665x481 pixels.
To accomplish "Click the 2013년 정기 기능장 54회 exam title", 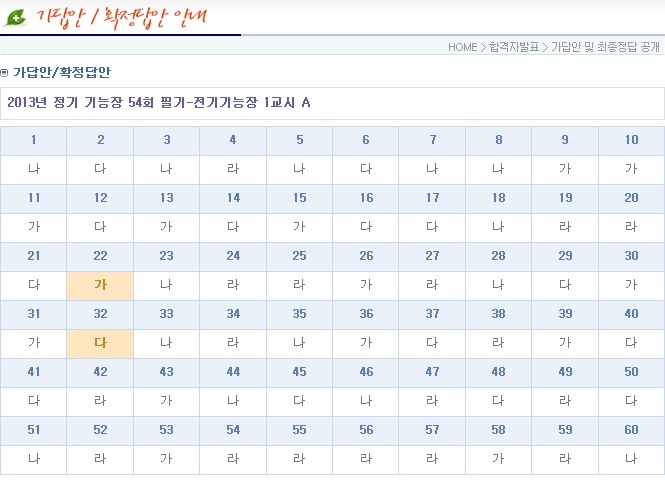I will [x=158, y=103].
